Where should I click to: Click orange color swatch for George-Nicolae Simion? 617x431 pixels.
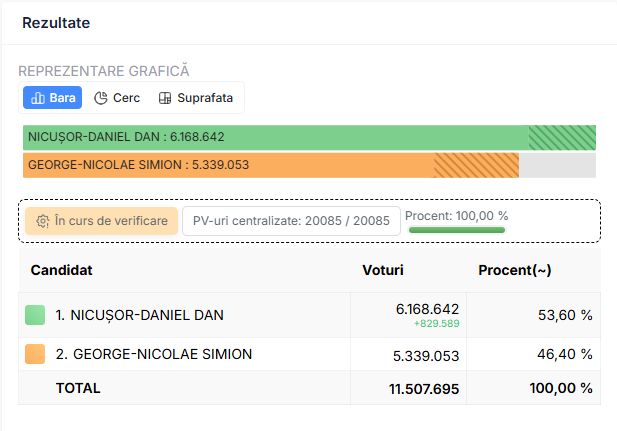[35, 354]
